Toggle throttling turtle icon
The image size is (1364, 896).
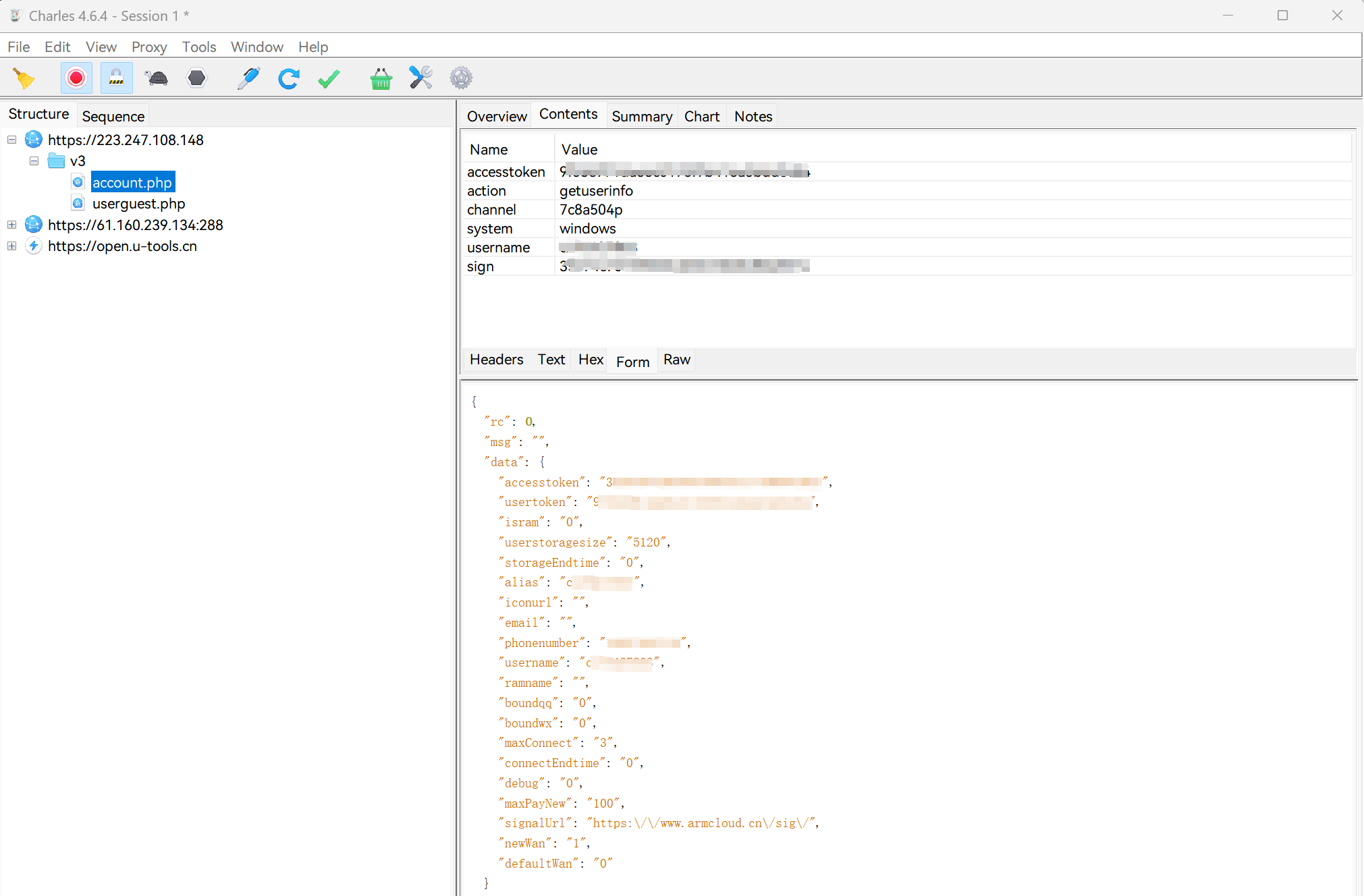(x=157, y=78)
